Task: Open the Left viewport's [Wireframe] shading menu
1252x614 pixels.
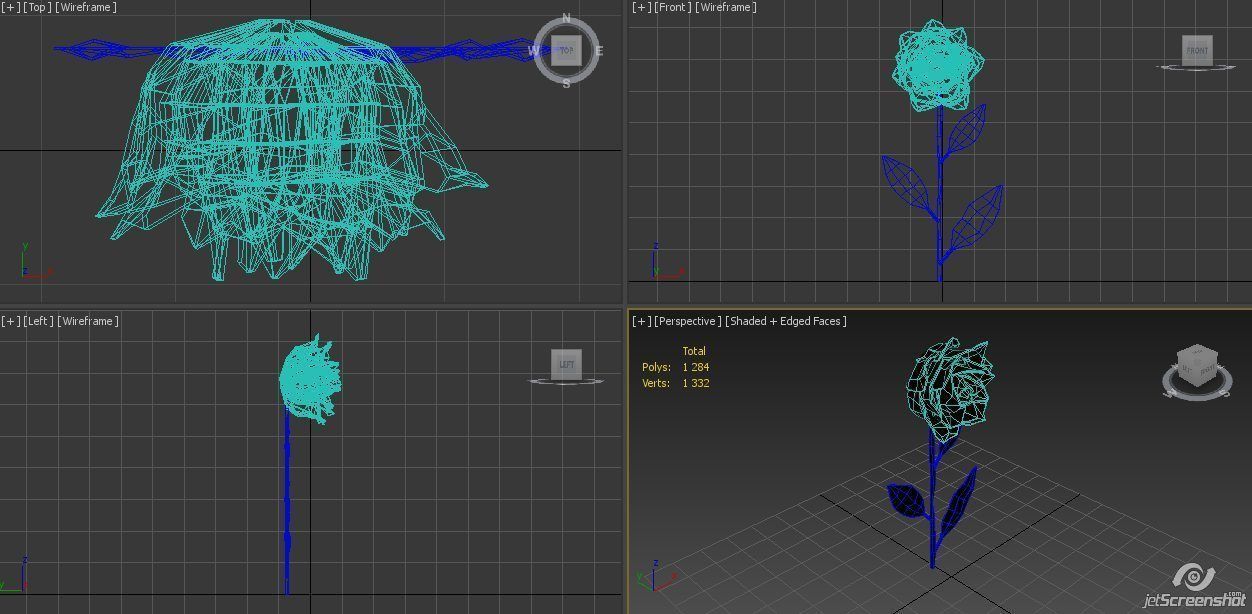Action: click(88, 321)
